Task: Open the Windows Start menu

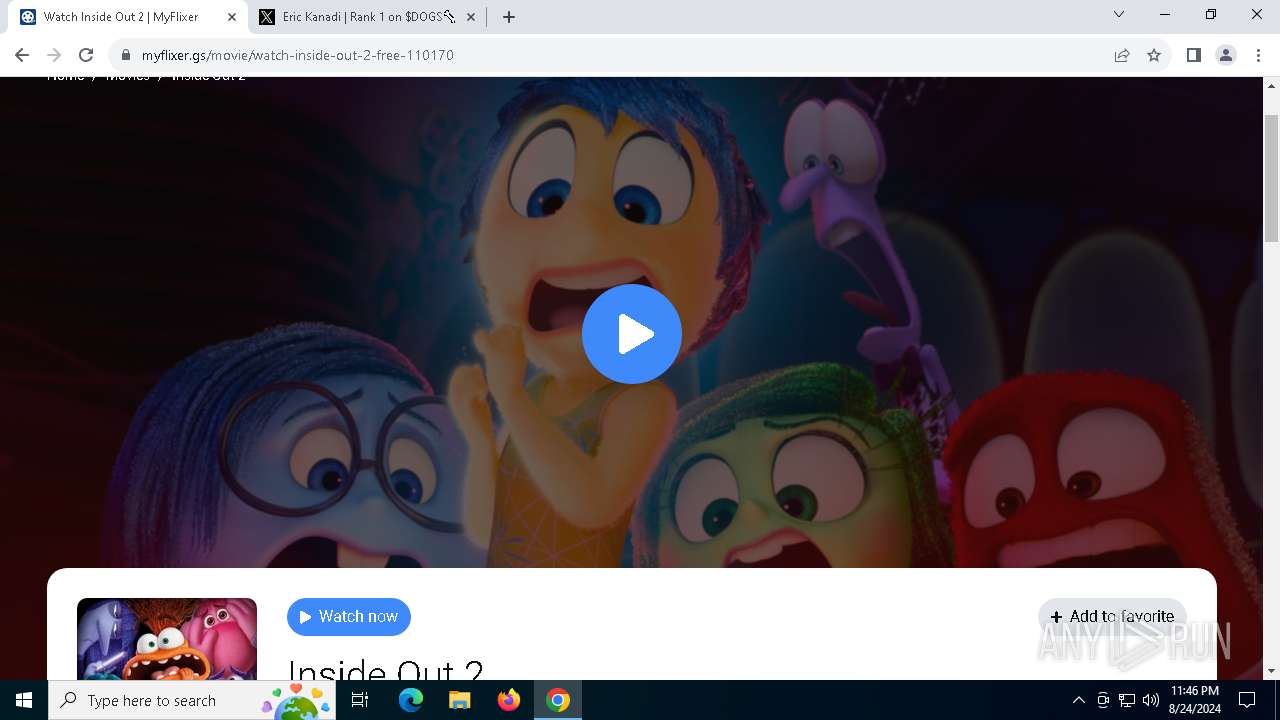Action: (x=24, y=700)
